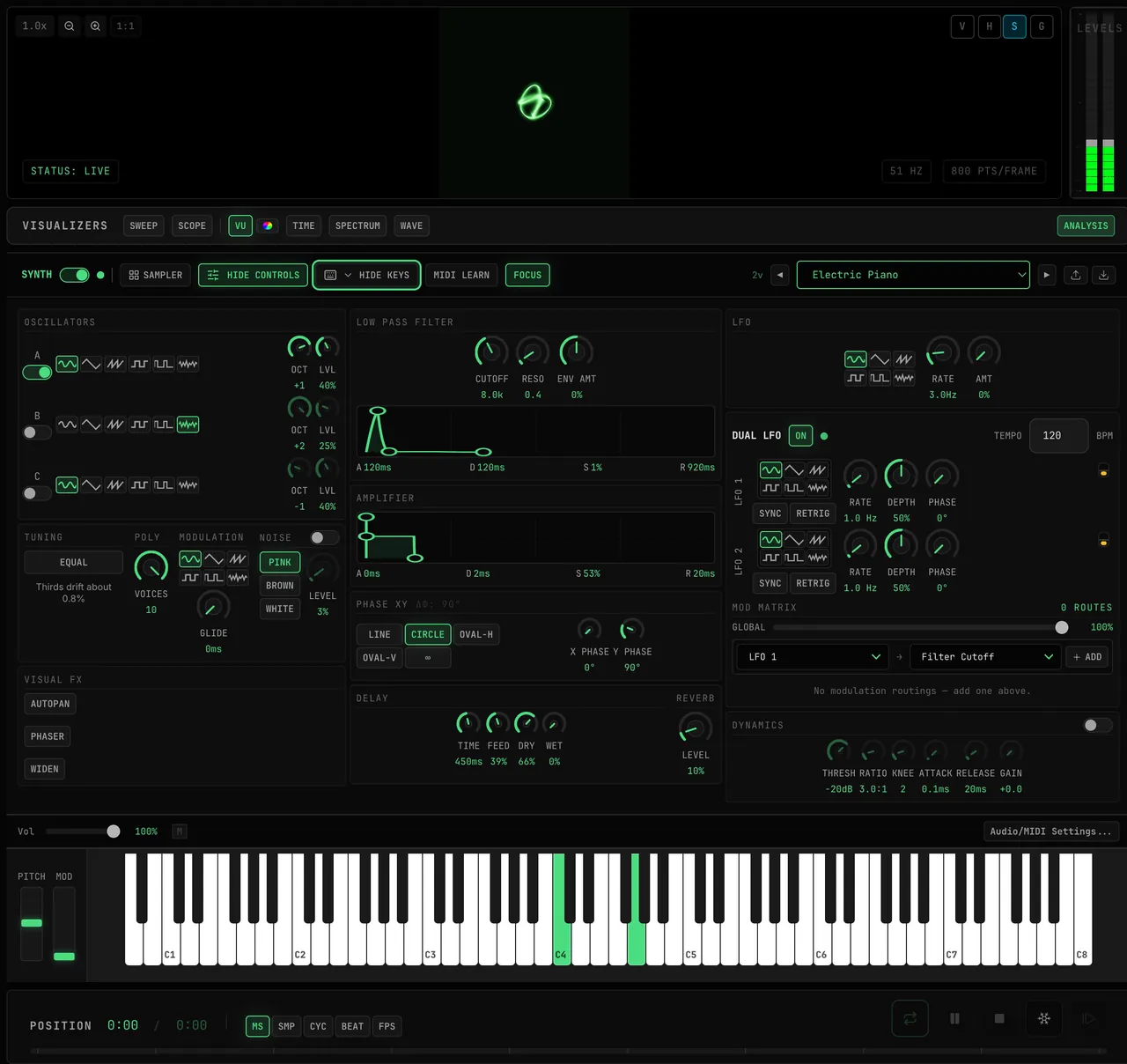
Task: Click the zoom in magnifier icon
Action: pyautogui.click(x=95, y=26)
